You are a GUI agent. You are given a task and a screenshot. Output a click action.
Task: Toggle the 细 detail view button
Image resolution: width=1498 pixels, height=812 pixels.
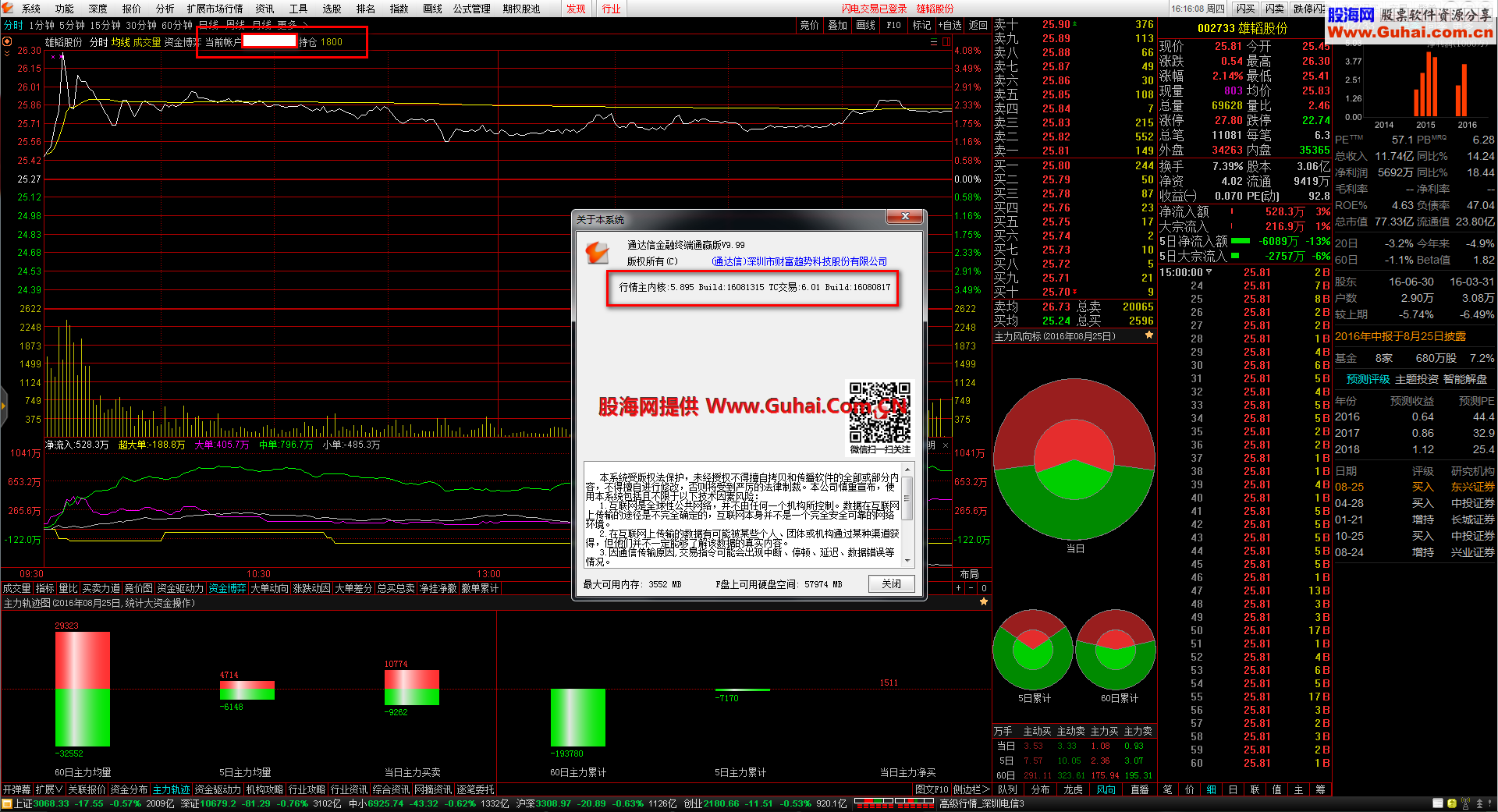tap(1212, 789)
